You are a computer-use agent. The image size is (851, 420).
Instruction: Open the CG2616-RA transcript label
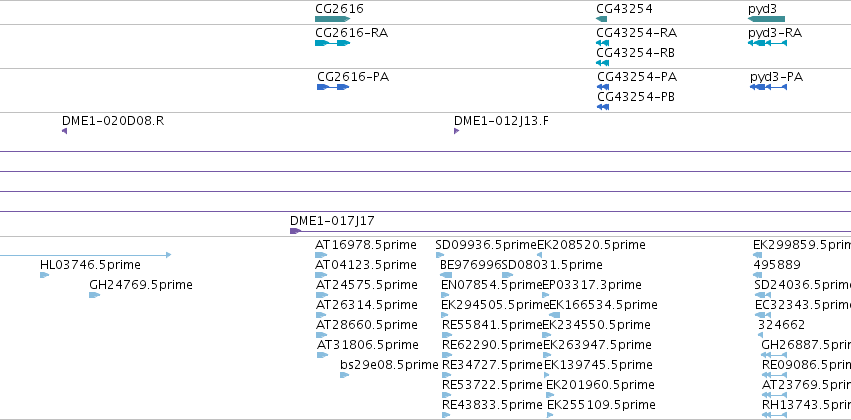tap(351, 33)
